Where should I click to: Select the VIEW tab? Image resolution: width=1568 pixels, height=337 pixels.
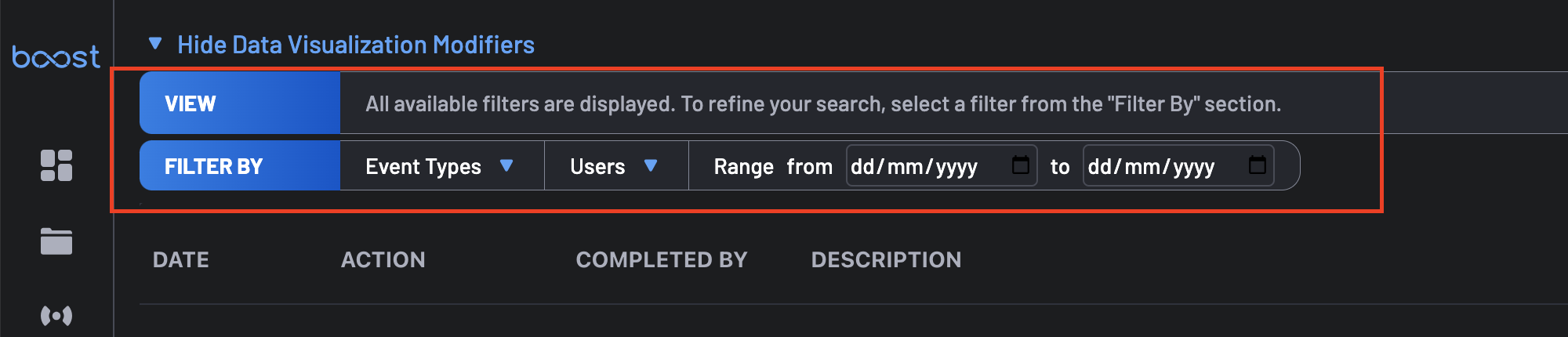coord(240,103)
